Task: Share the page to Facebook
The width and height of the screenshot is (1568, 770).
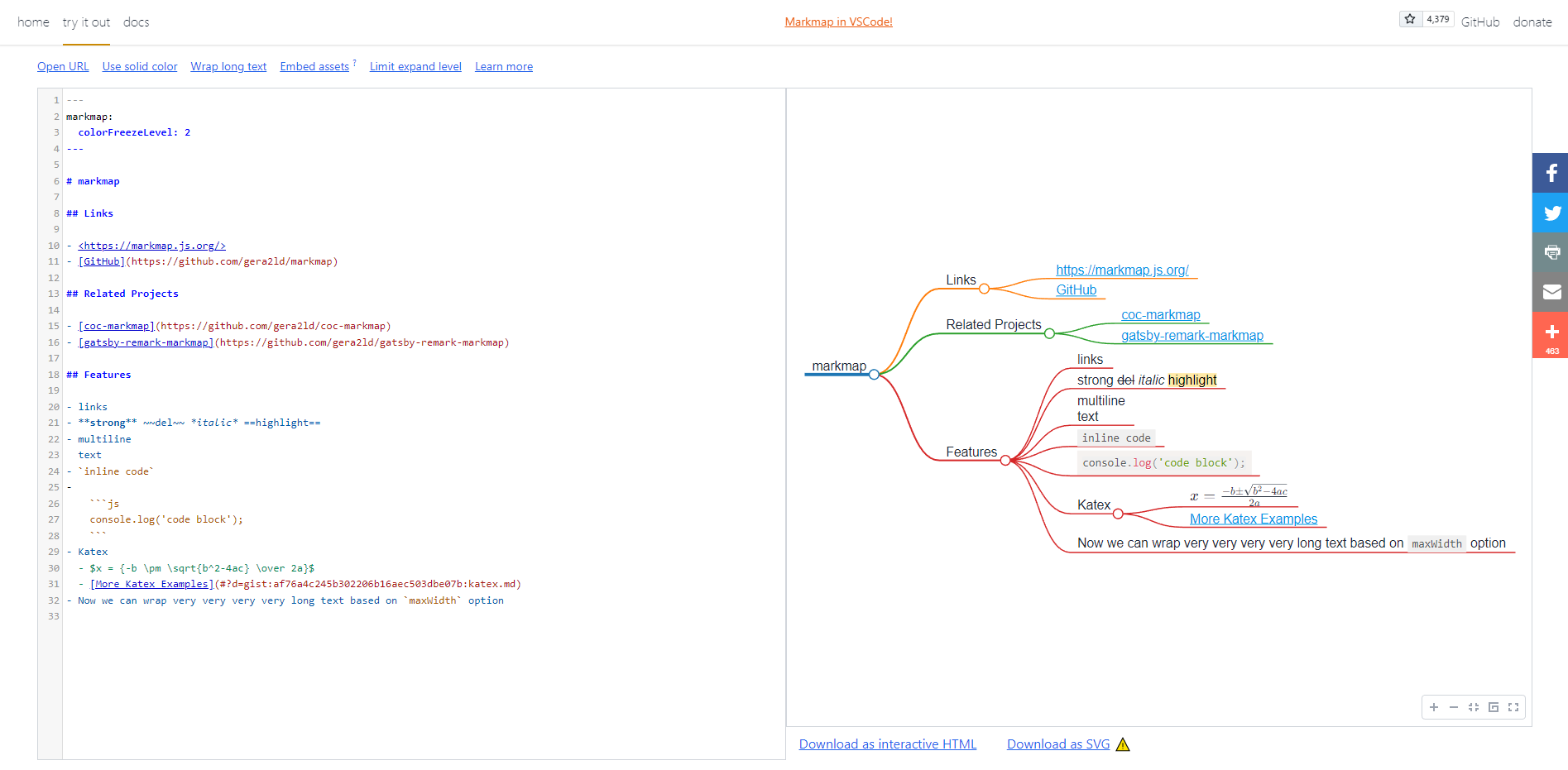Action: point(1551,173)
